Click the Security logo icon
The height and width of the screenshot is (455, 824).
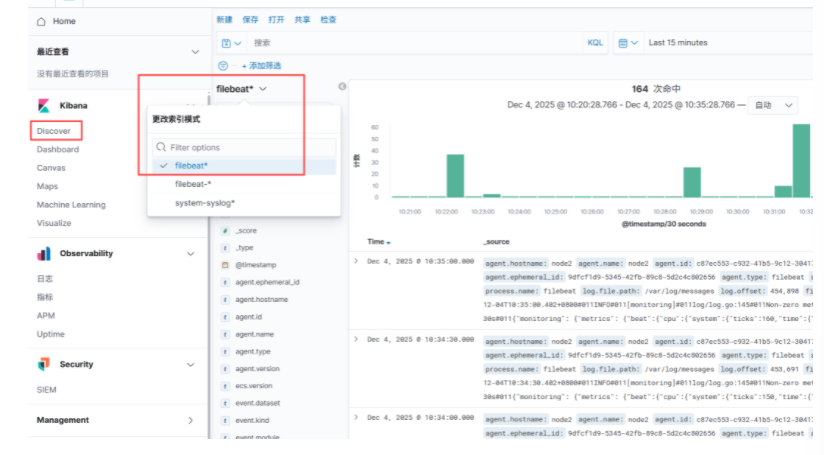(x=43, y=364)
